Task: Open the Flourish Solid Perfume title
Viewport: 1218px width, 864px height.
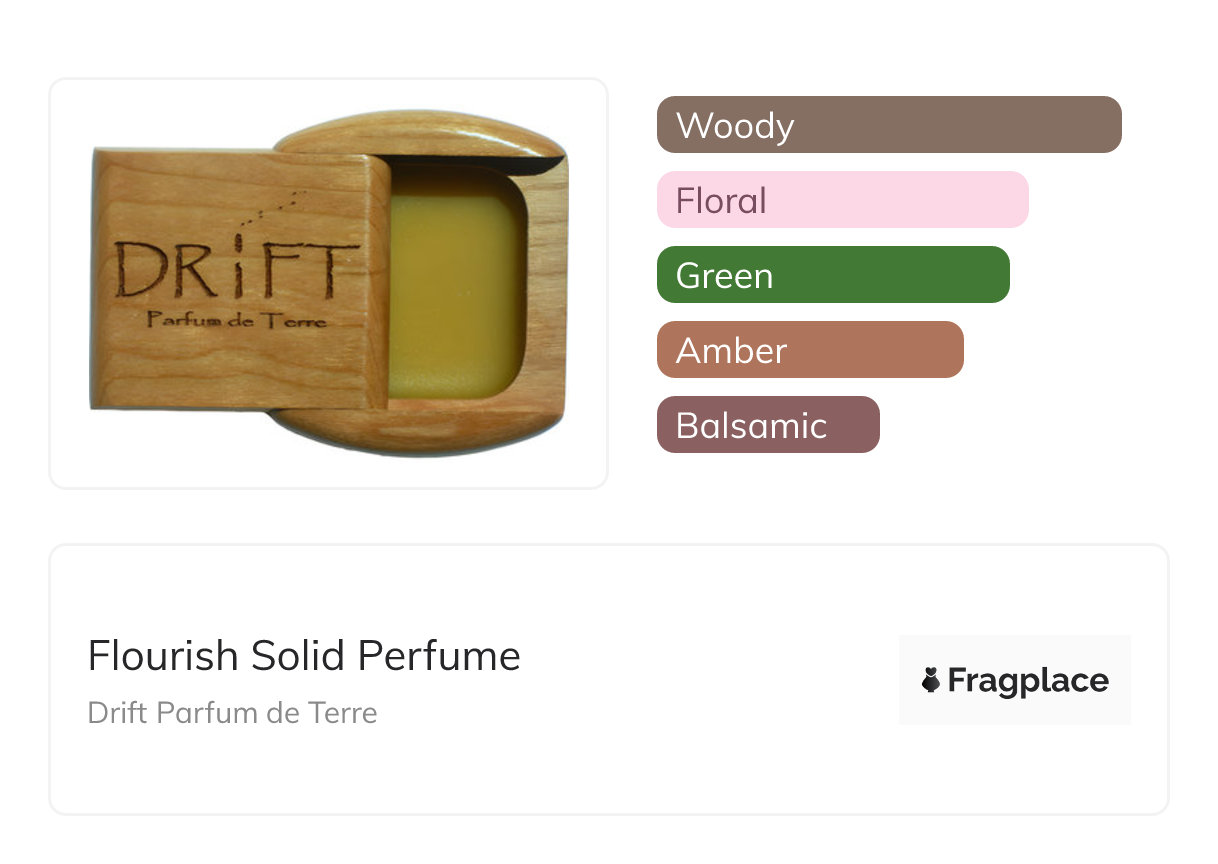Action: tap(304, 656)
